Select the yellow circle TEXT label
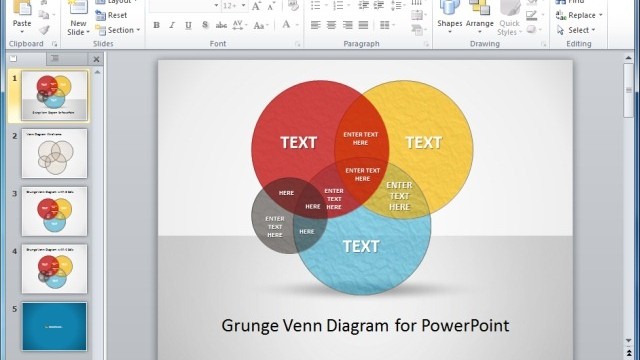 tap(424, 142)
